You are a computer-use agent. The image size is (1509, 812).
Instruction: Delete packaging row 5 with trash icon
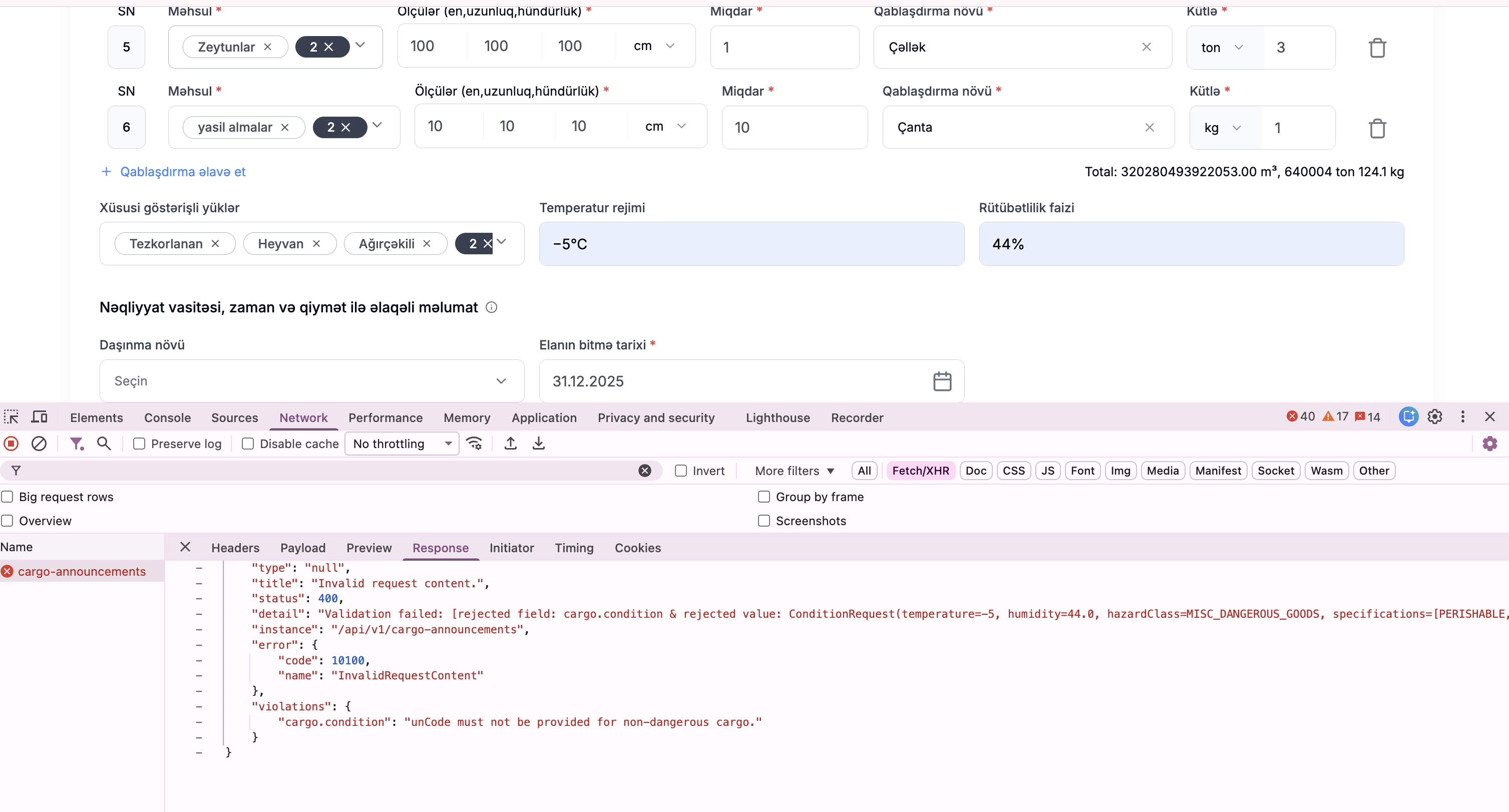(x=1377, y=48)
